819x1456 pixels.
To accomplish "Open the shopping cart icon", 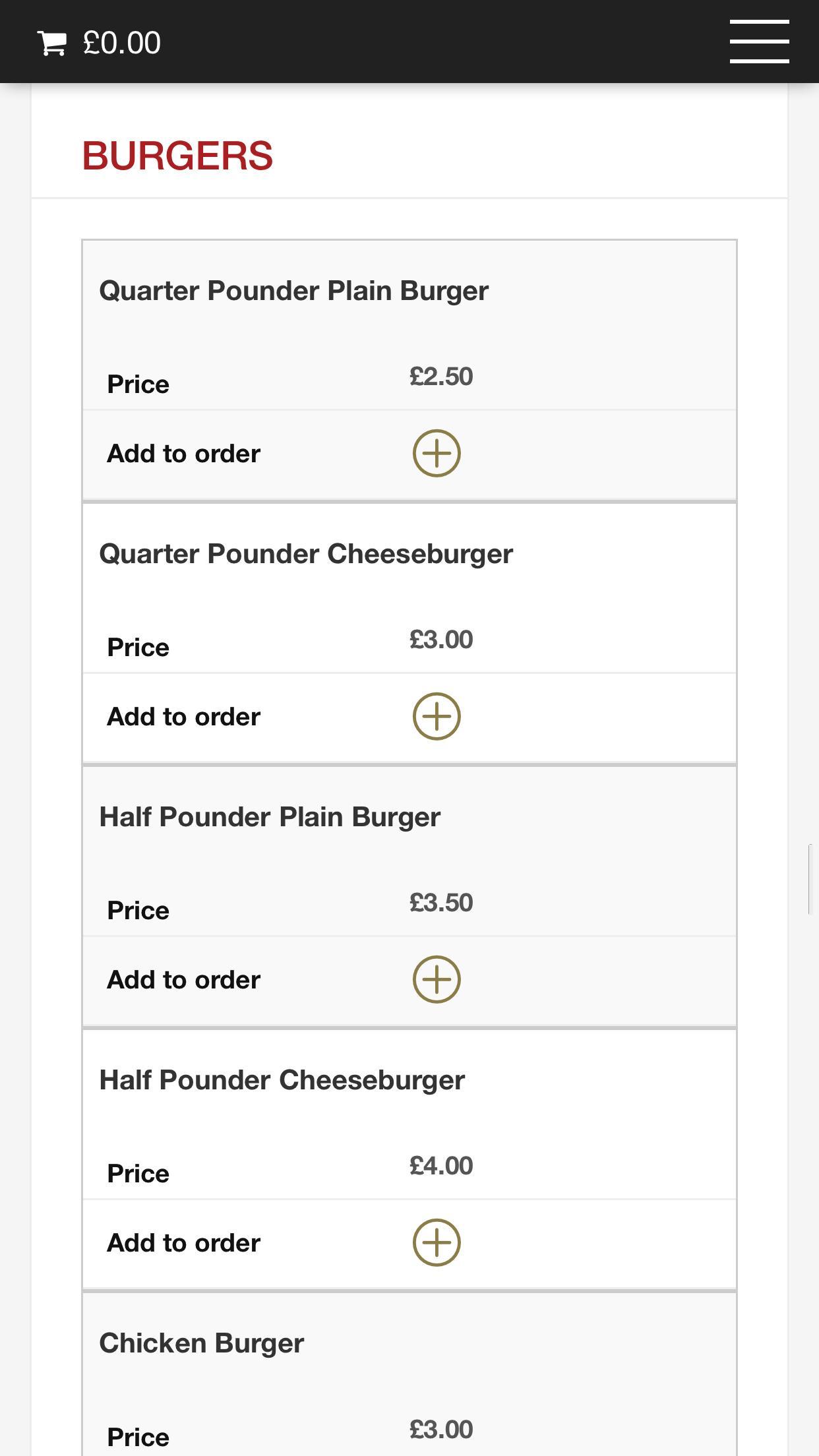I will pyautogui.click(x=51, y=43).
